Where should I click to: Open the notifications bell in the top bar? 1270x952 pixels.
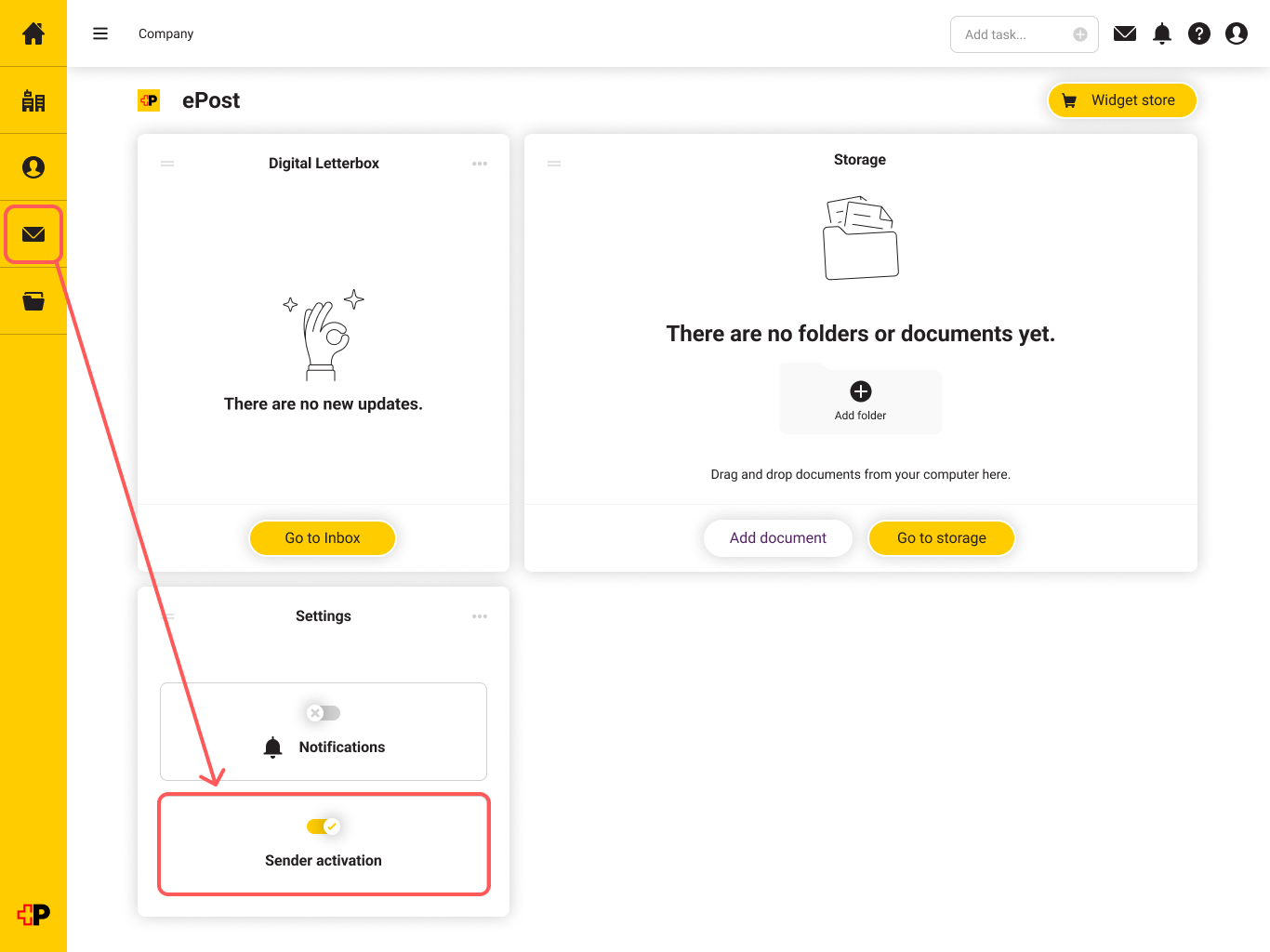[x=1161, y=33]
